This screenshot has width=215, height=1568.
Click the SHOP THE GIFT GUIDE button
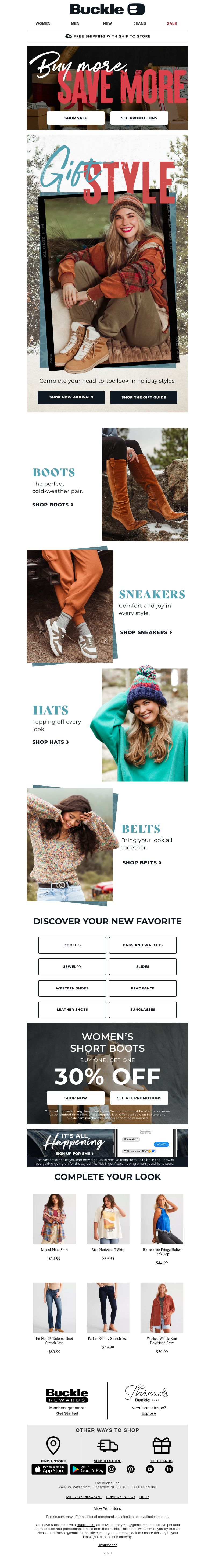click(143, 397)
